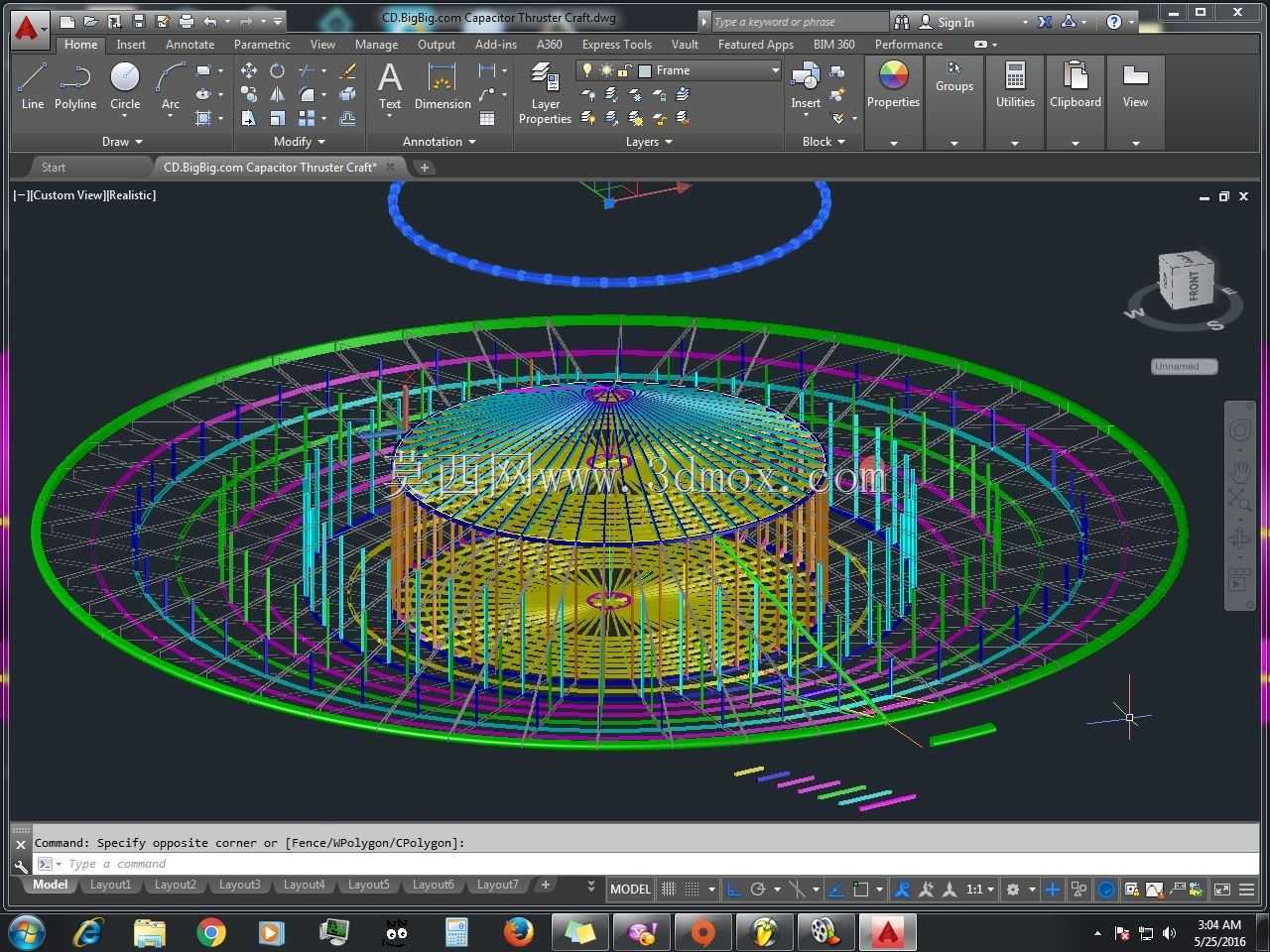Click the Rotate tool in Modify panel
The image size is (1270, 952).
tap(277, 70)
